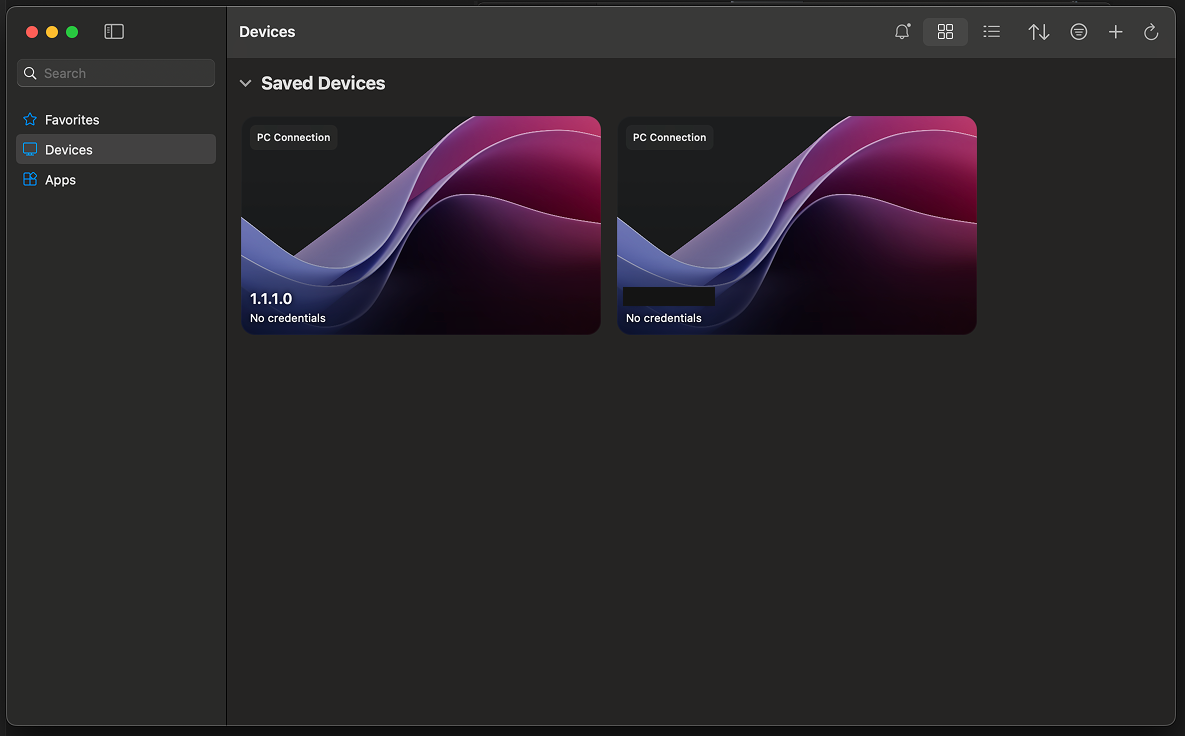Open the sort order icon
This screenshot has height=736, width=1185.
(1039, 31)
